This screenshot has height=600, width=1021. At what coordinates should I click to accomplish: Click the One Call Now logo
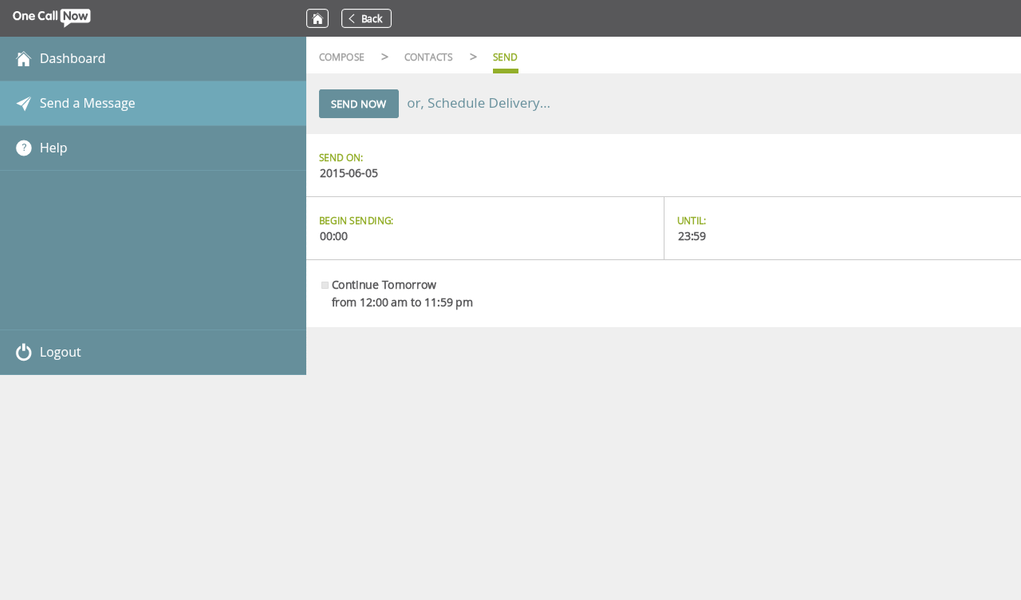click(52, 17)
